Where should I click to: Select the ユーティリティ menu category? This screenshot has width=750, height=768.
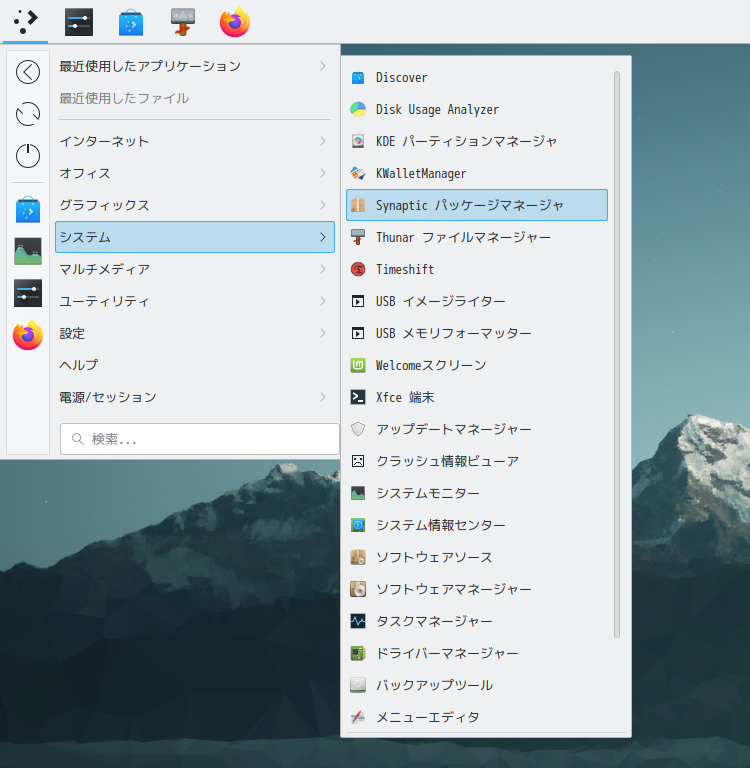195,301
